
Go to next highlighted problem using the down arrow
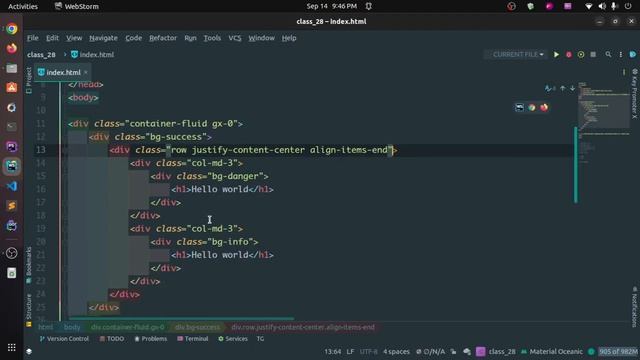[x=572, y=88]
